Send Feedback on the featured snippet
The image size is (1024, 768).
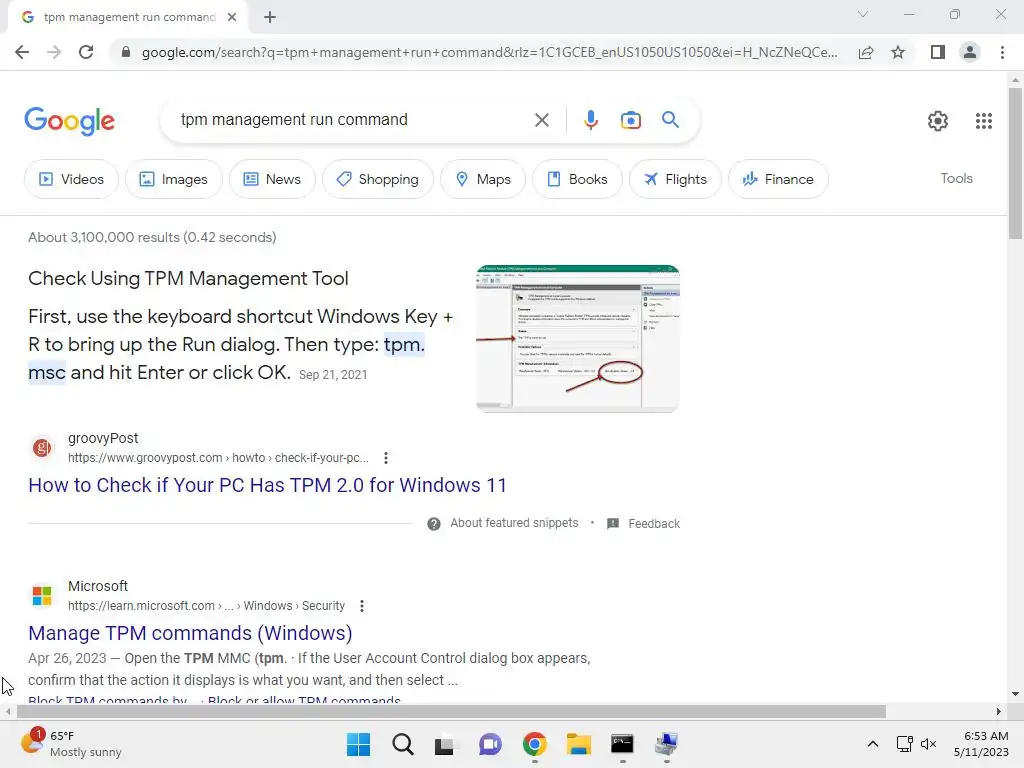tap(654, 524)
